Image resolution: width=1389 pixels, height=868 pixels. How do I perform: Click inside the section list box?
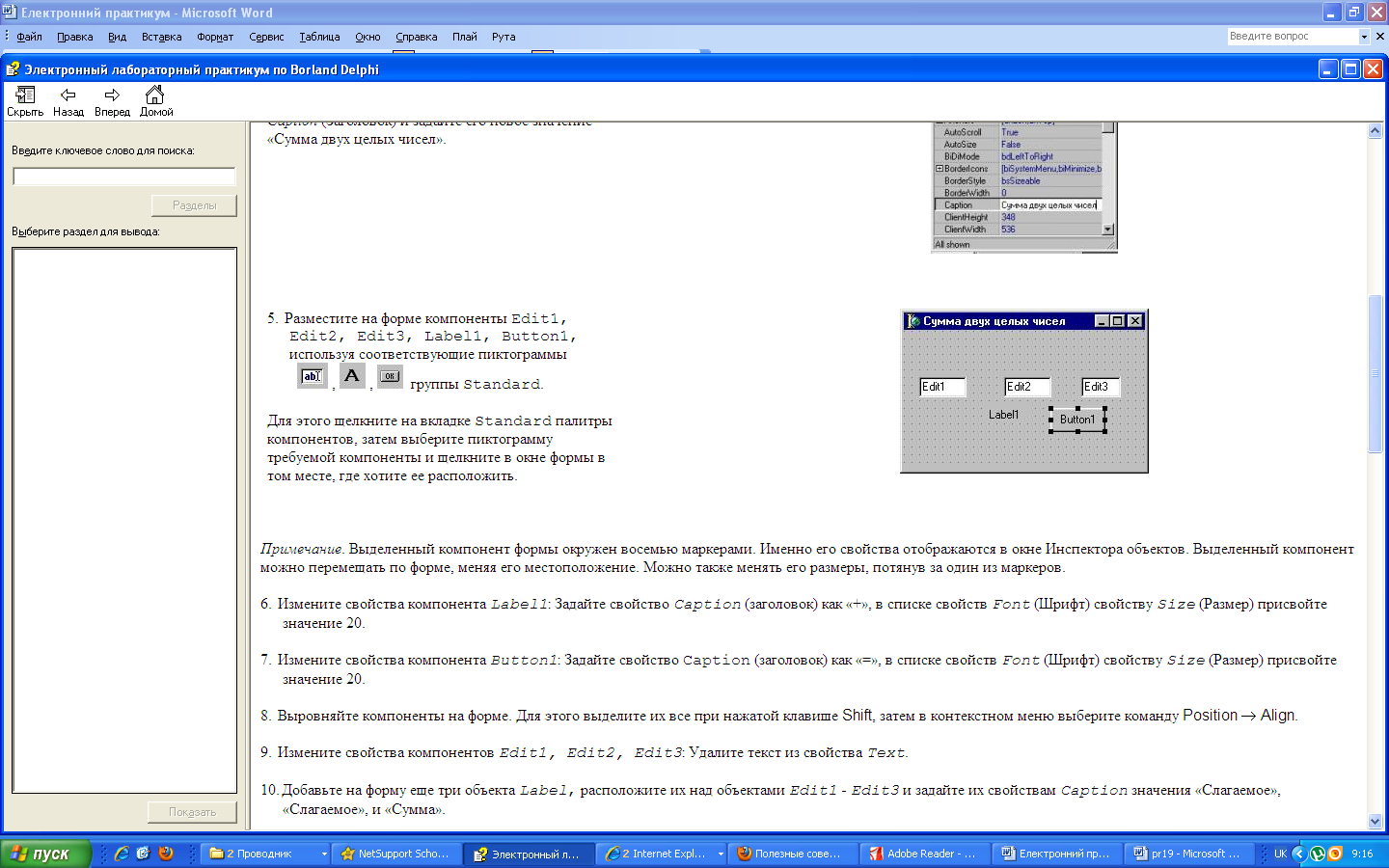click(123, 521)
